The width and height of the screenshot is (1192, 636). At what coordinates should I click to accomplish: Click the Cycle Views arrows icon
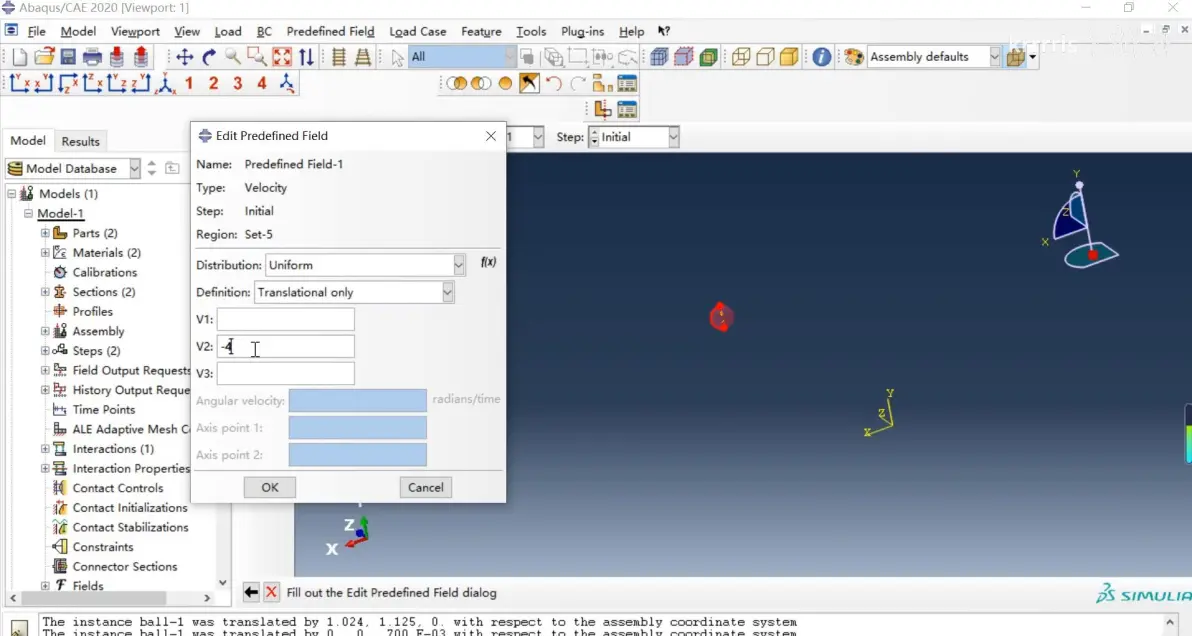coord(306,57)
